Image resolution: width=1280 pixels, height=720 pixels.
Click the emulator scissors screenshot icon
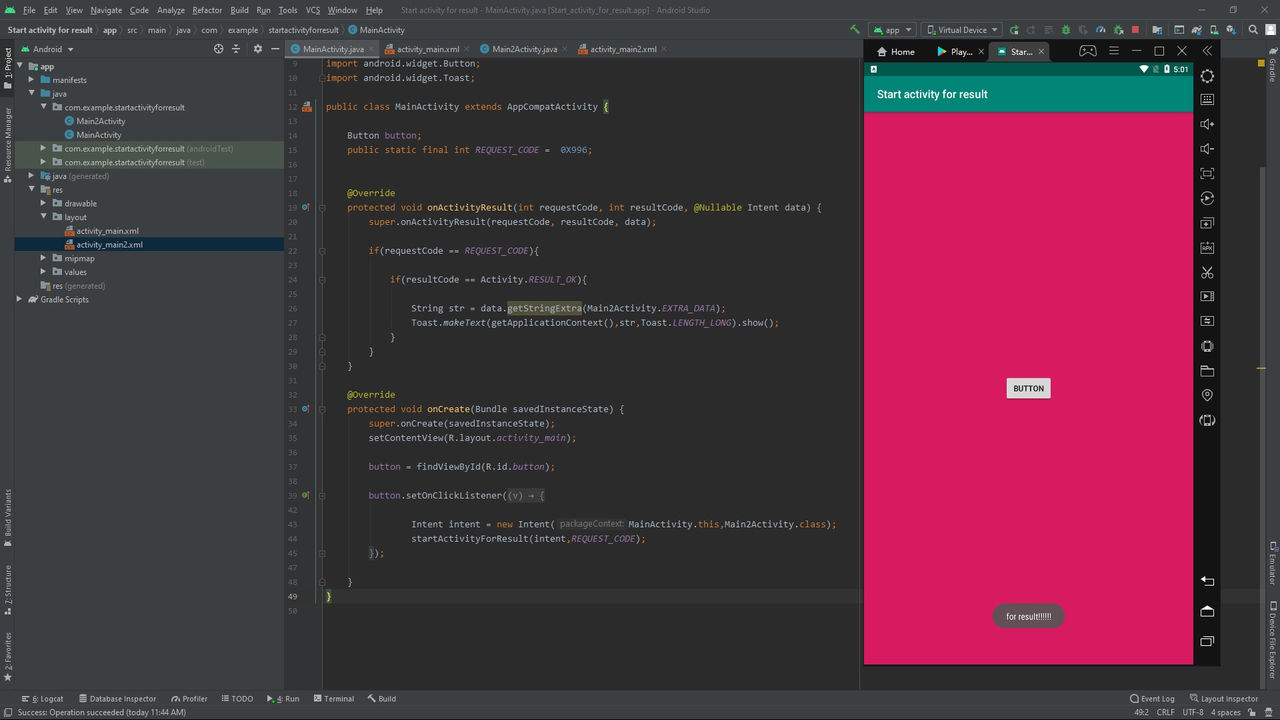pos(1207,272)
